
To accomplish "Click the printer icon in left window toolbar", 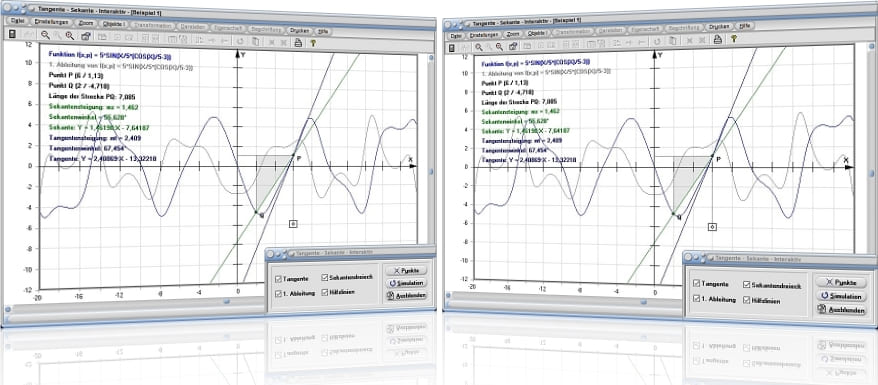I will coord(298,42).
